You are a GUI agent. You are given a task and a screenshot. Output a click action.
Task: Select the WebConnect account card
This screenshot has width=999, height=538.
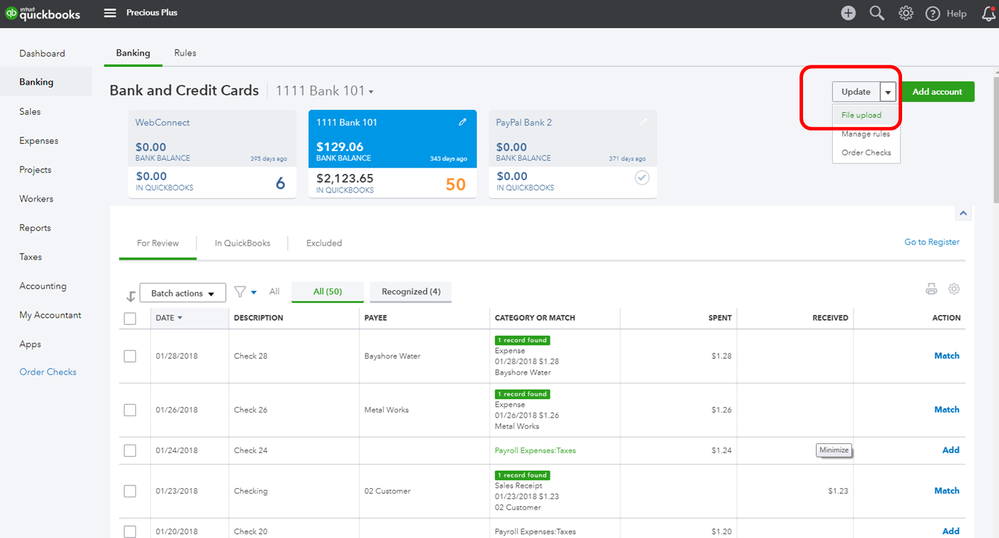(203, 153)
